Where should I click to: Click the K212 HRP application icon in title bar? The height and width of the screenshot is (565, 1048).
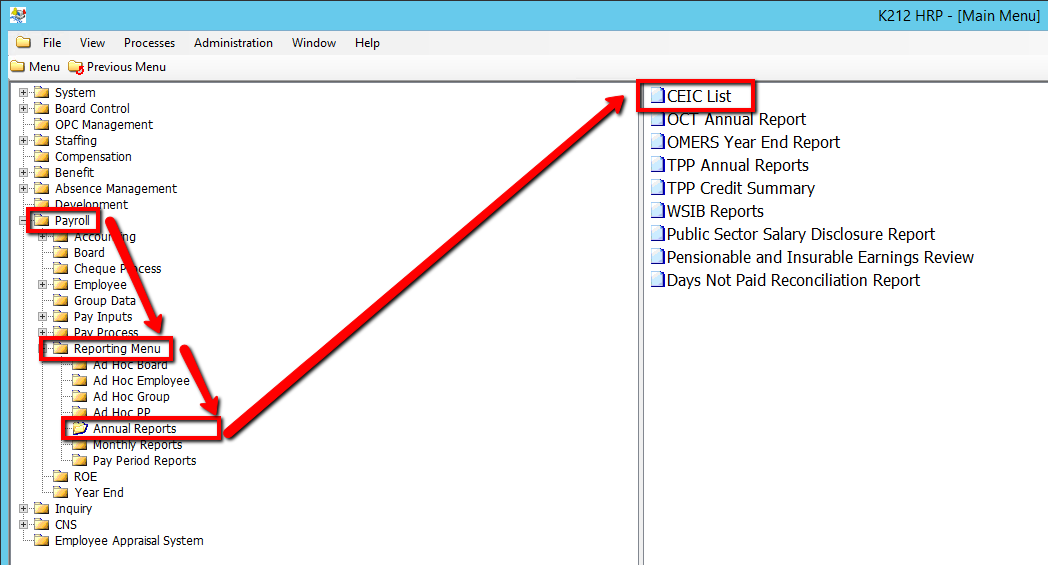(x=17, y=15)
